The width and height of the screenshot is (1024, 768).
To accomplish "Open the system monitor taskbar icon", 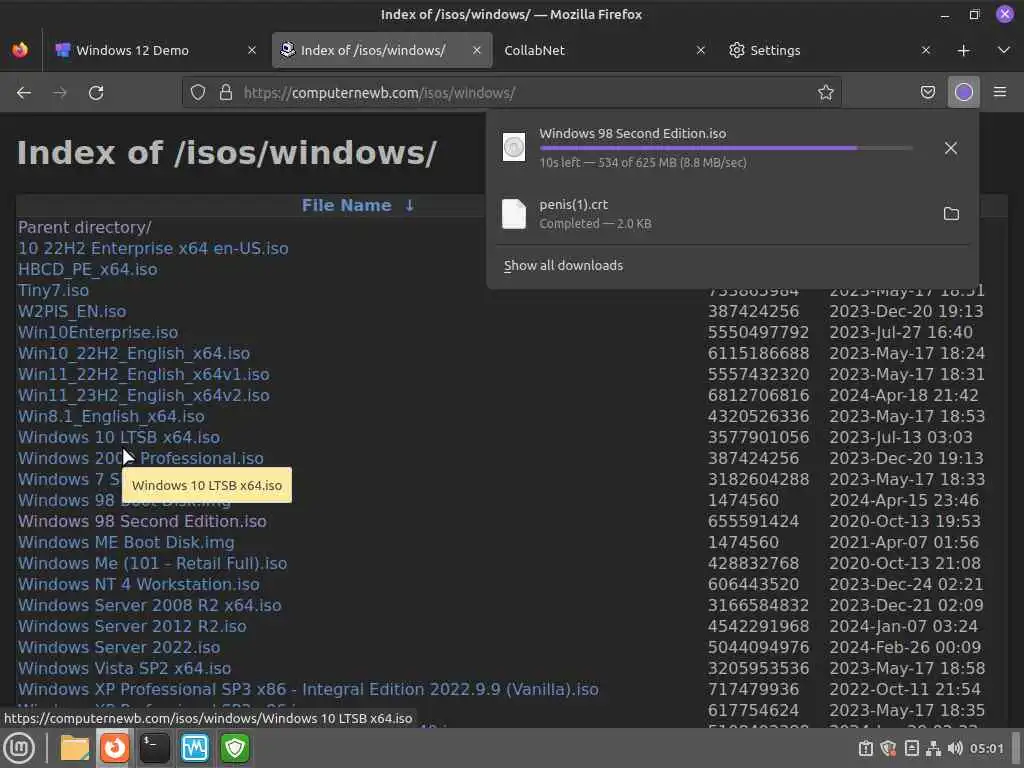I will click(x=195, y=748).
